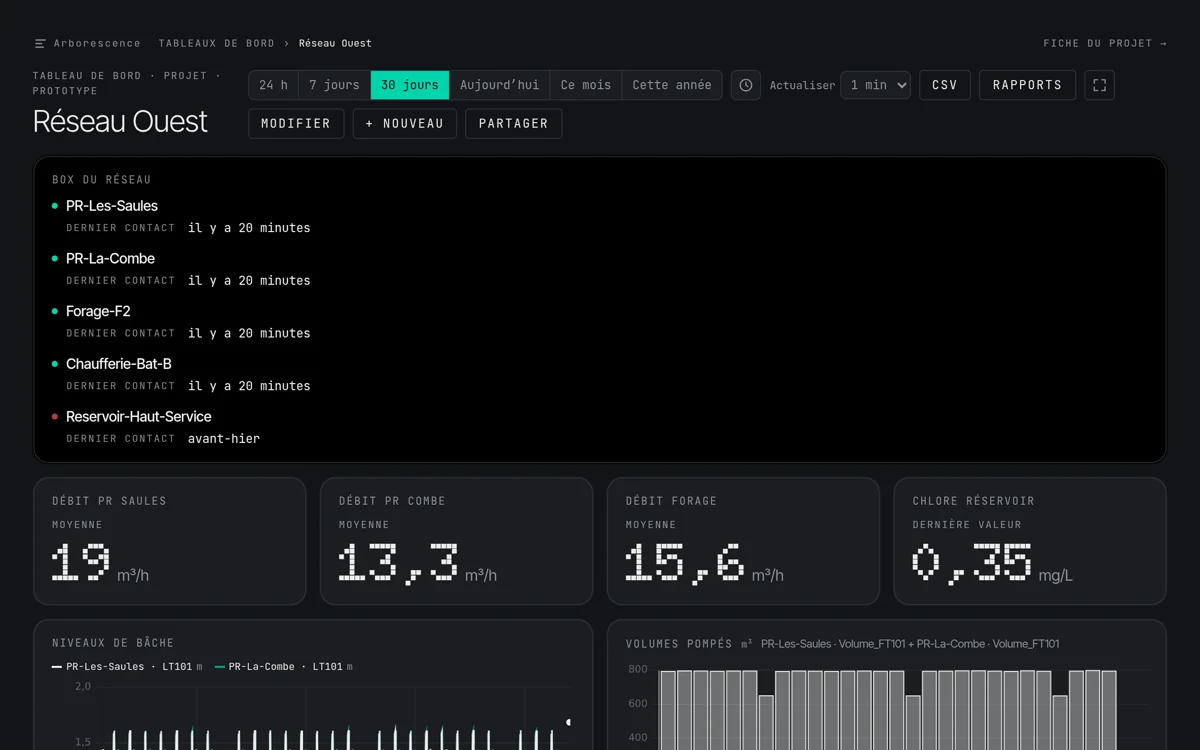Choose the 30 jours range

click(410, 85)
